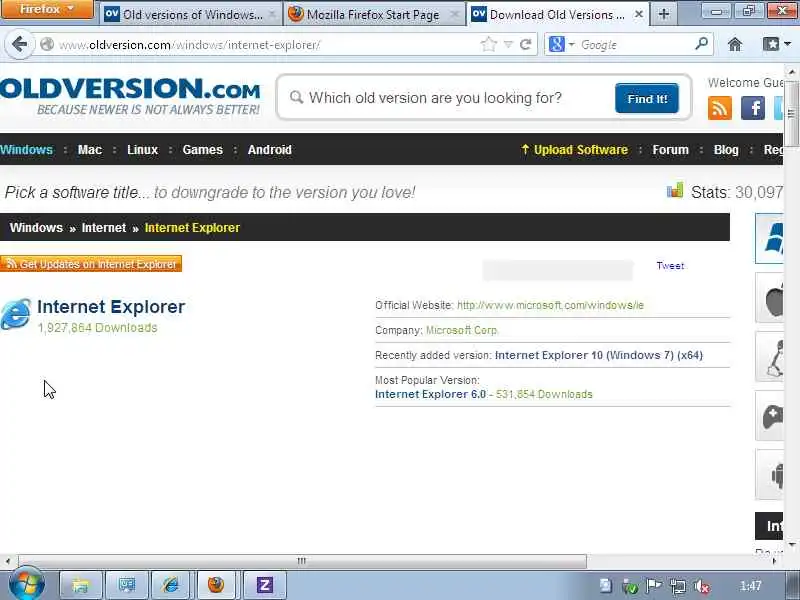
Task: Open the Blog navigation item
Action: coord(726,150)
